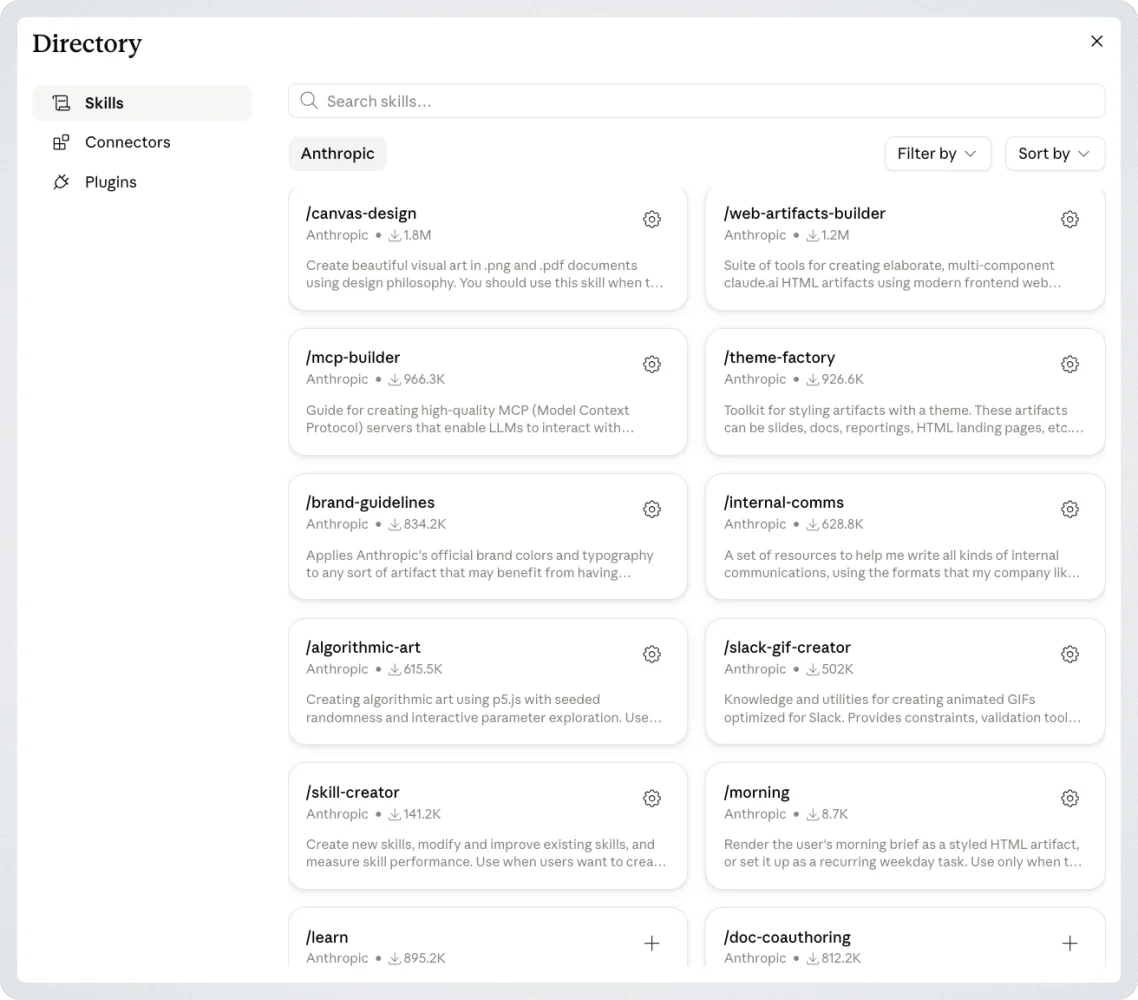Close the Directory dialog
This screenshot has width=1138, height=1000.
coord(1097,41)
